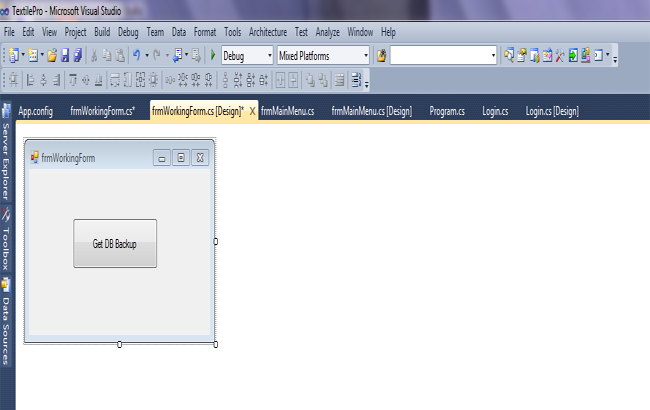Image resolution: width=650 pixels, height=410 pixels.
Task: Switch to the Program.cs tab
Action: click(447, 111)
